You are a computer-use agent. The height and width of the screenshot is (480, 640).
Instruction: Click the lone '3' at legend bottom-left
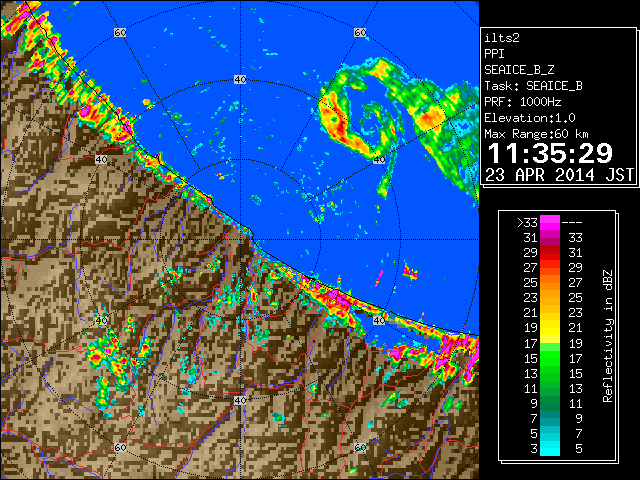[x=534, y=449]
